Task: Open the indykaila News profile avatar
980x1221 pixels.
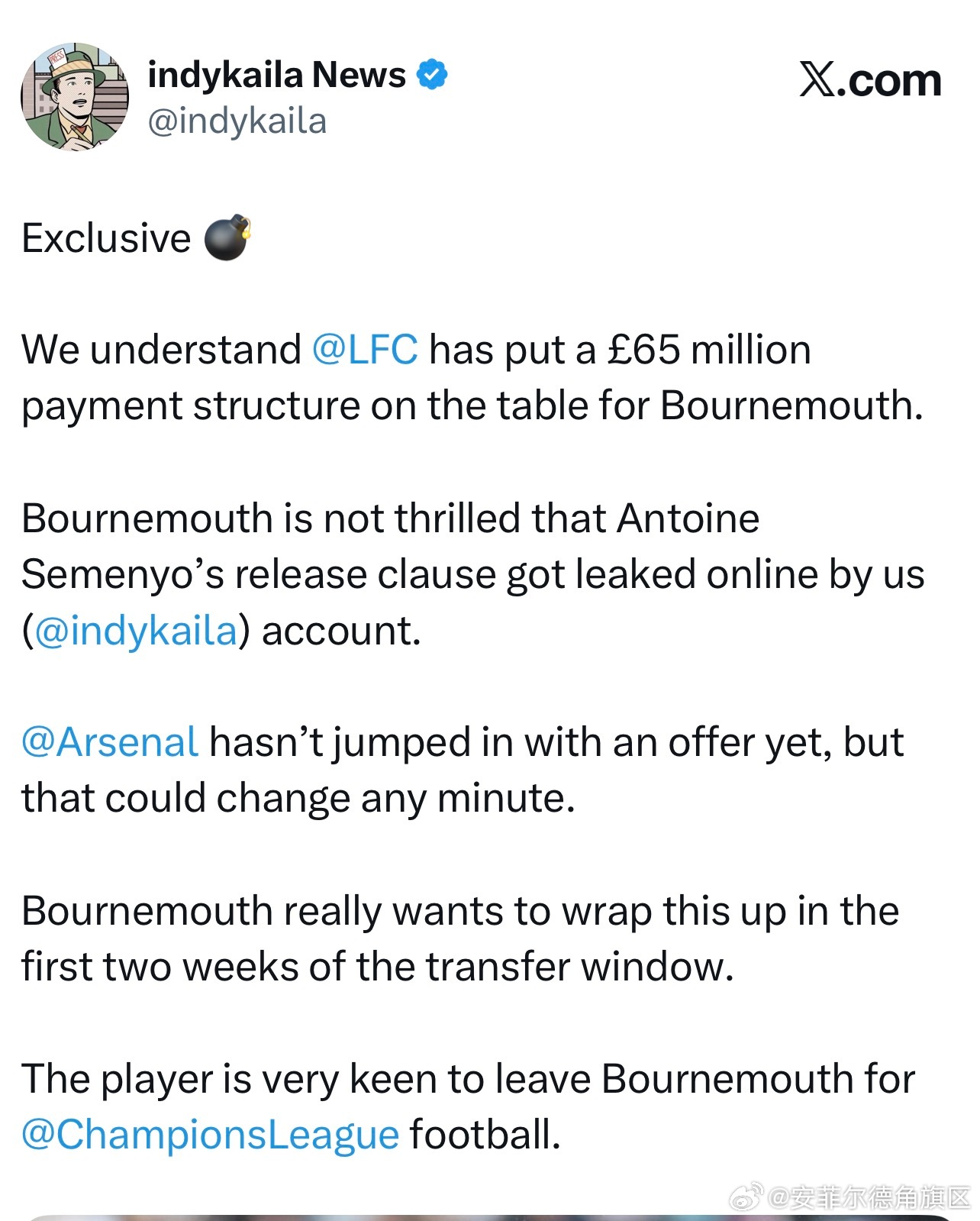Action: point(75,97)
